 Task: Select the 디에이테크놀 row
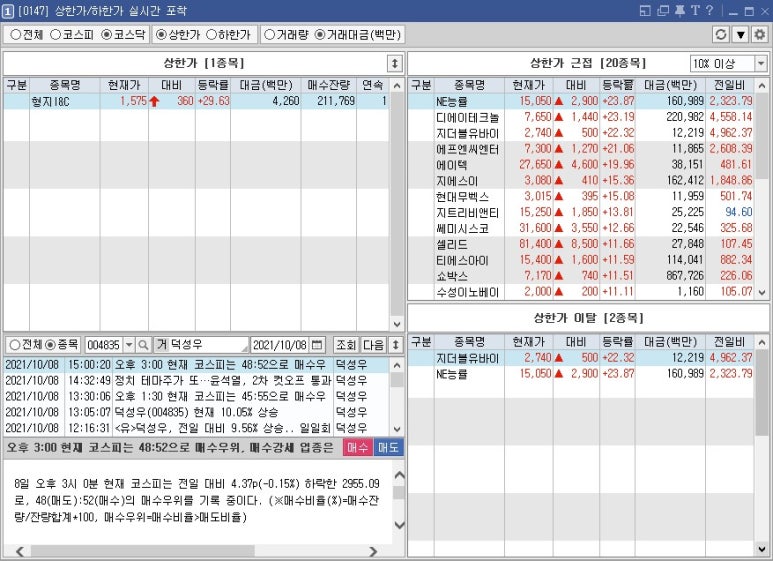[581, 117]
